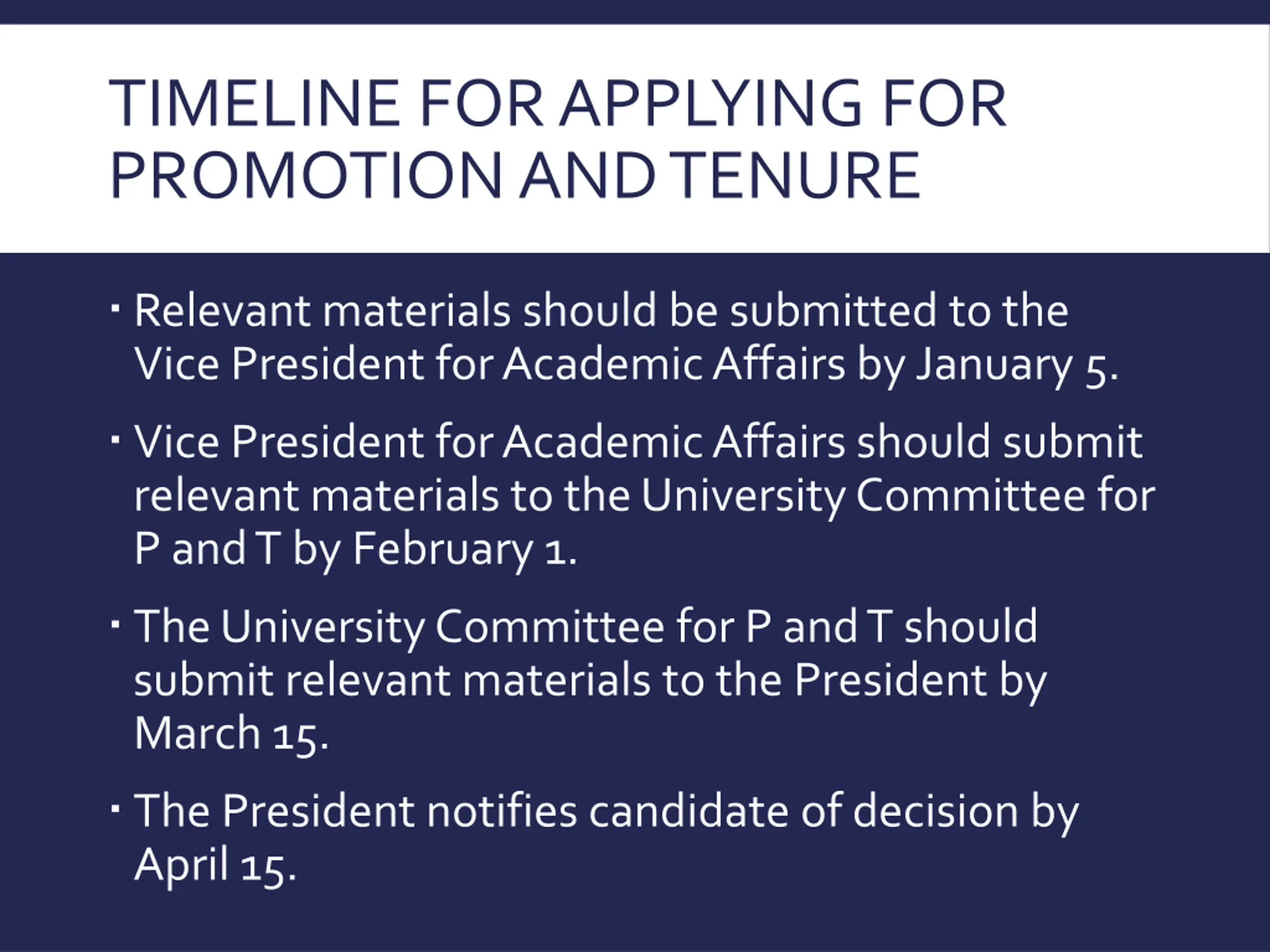Select "relevant materials to the University Committee for" line

pos(645,495)
